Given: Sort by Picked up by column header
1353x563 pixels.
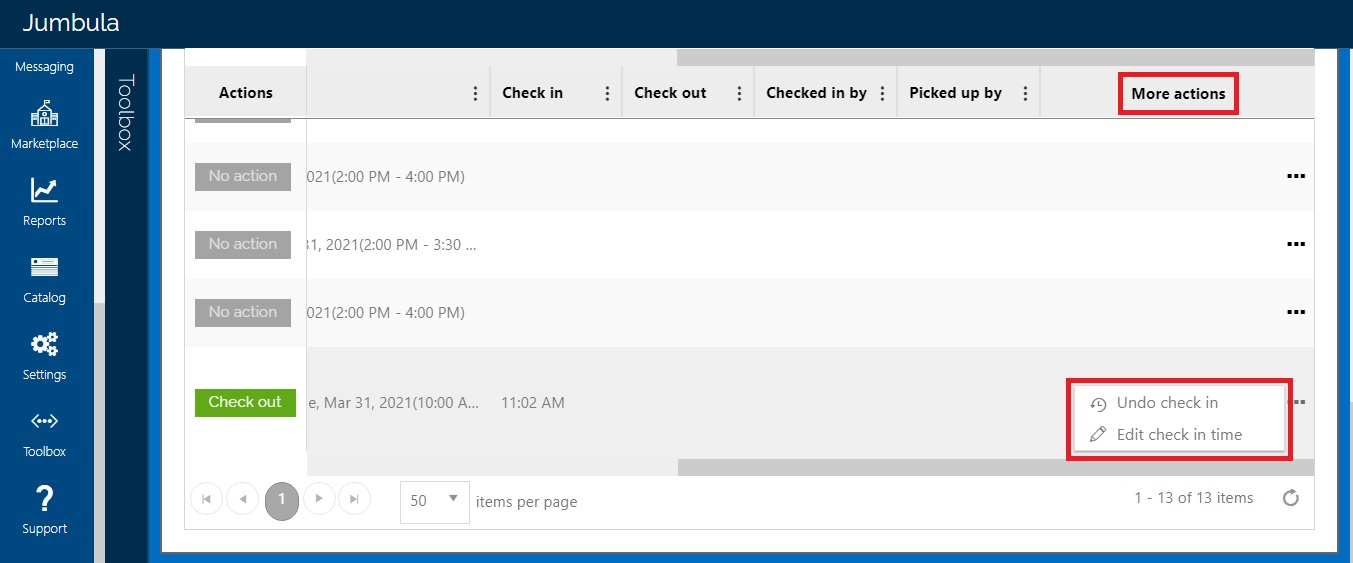Looking at the screenshot, I should [955, 93].
